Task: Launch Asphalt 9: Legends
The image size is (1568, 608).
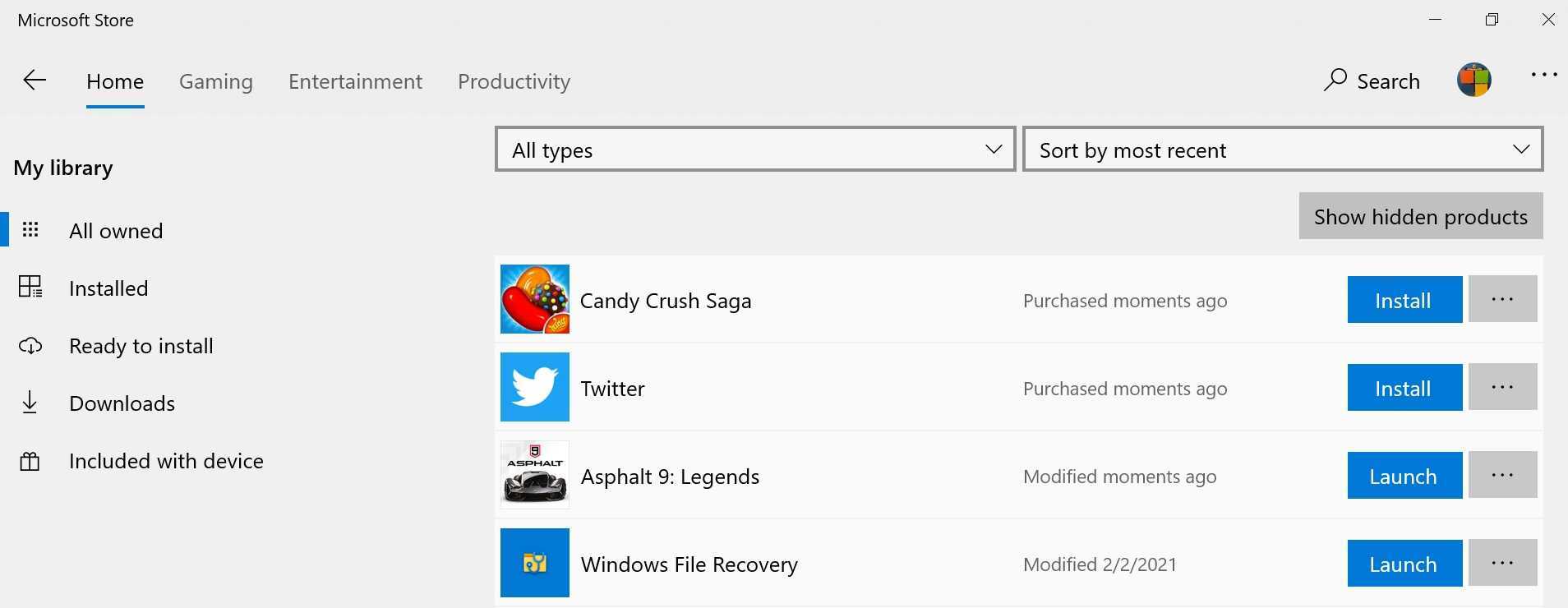Action: (1404, 476)
